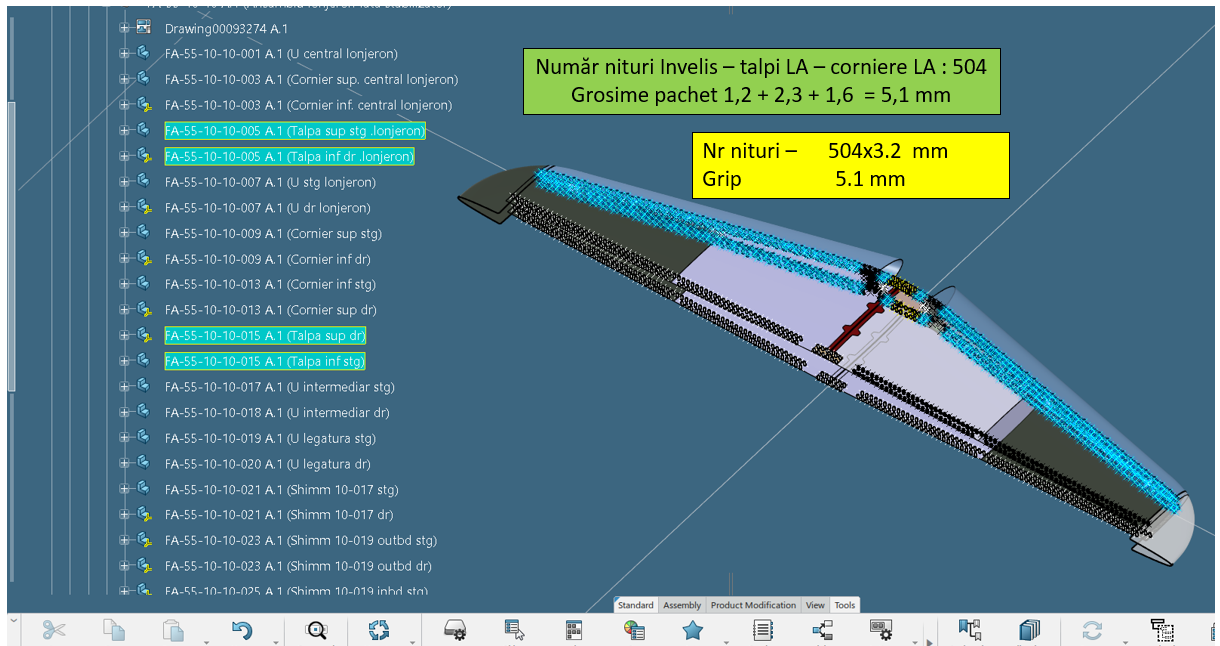Open the Product Modification tab
This screenshot has width=1220, height=646.
tap(753, 605)
